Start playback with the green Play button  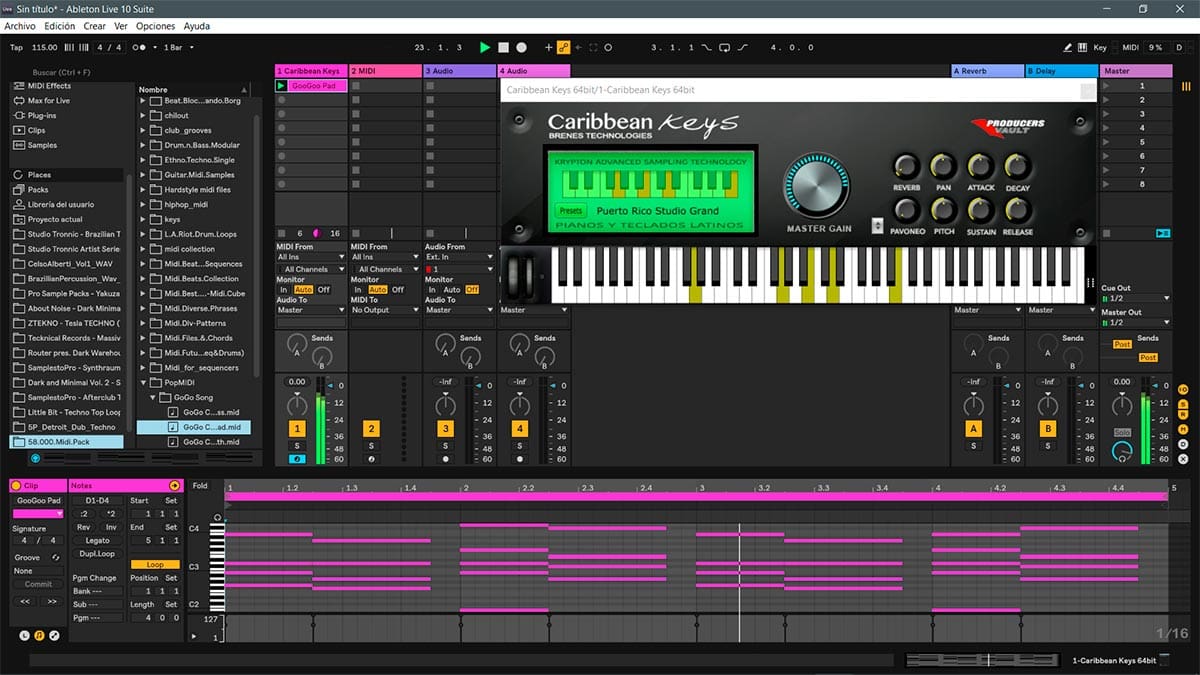[485, 47]
